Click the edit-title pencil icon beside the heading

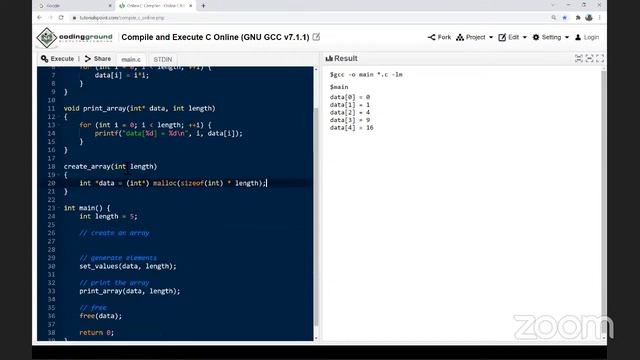(x=316, y=37)
